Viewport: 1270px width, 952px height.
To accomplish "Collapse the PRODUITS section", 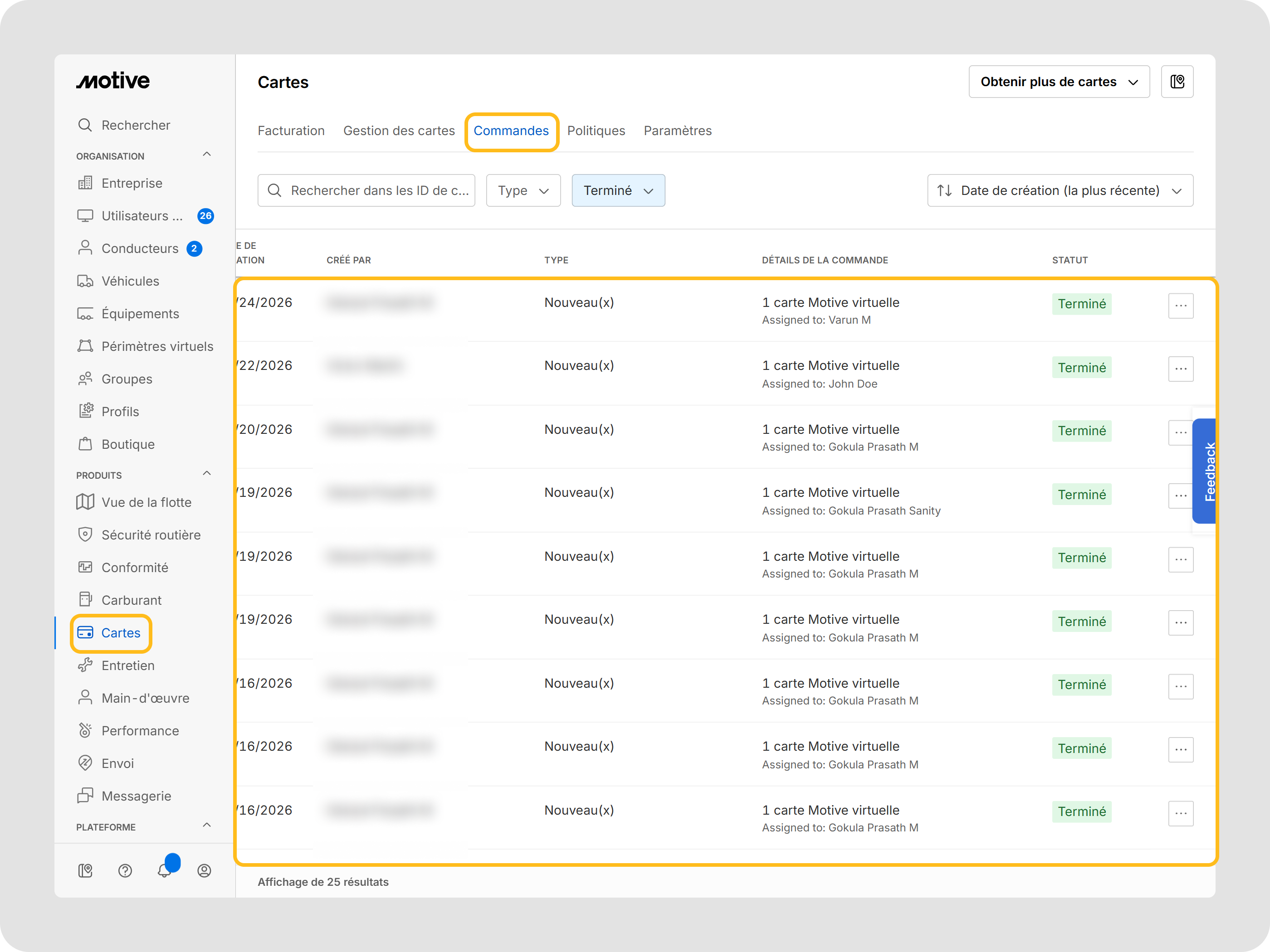I will (x=207, y=474).
